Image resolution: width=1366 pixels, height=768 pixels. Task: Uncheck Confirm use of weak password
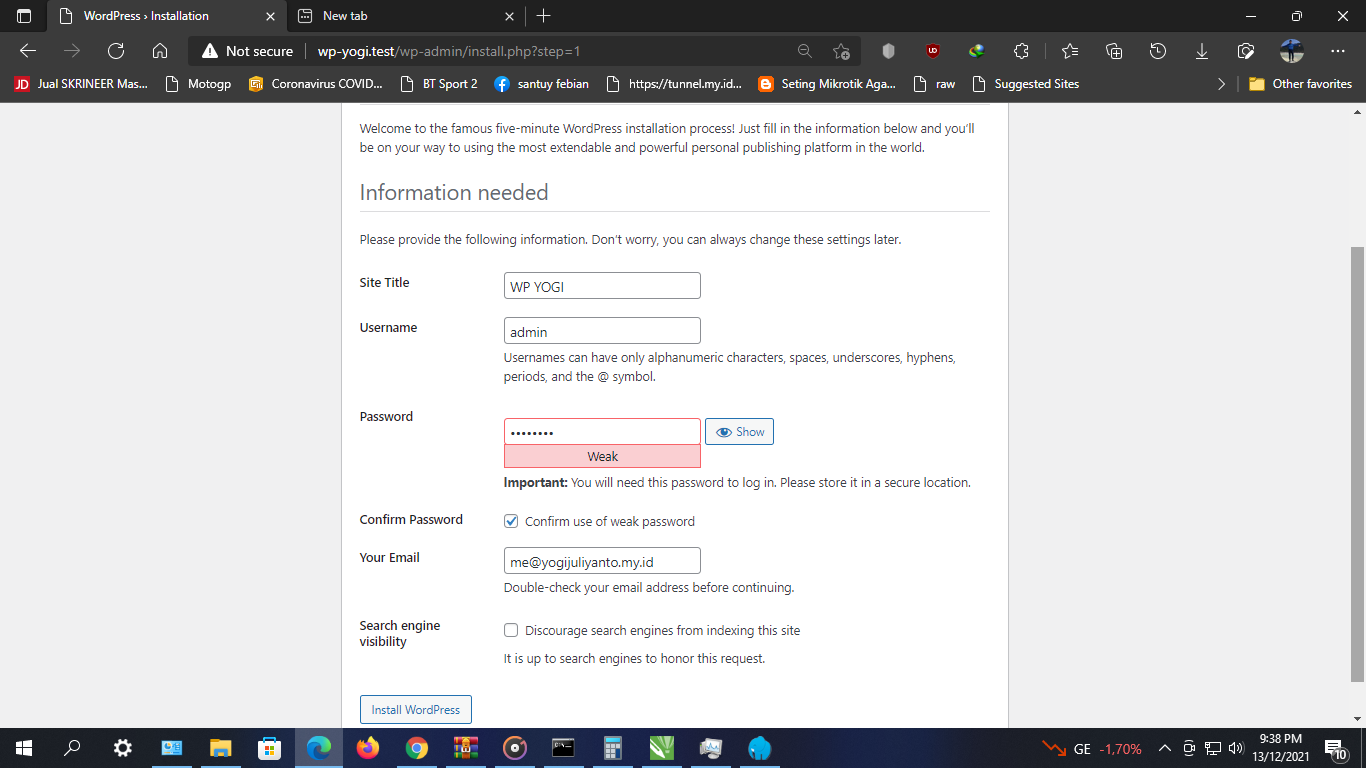pyautogui.click(x=511, y=521)
